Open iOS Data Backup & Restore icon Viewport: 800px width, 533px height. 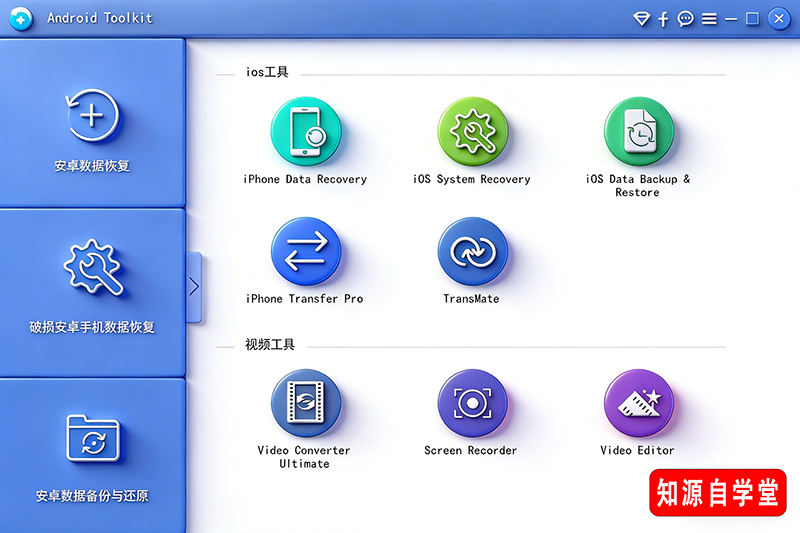click(639, 131)
